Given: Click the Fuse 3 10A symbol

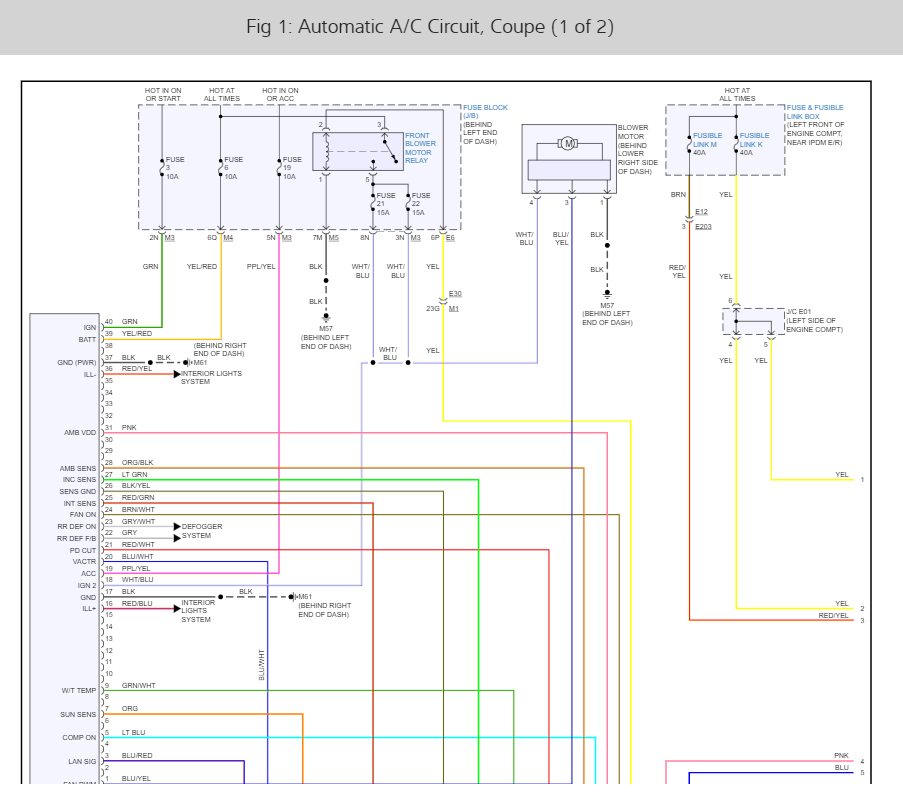Looking at the screenshot, I should pyautogui.click(x=162, y=168).
